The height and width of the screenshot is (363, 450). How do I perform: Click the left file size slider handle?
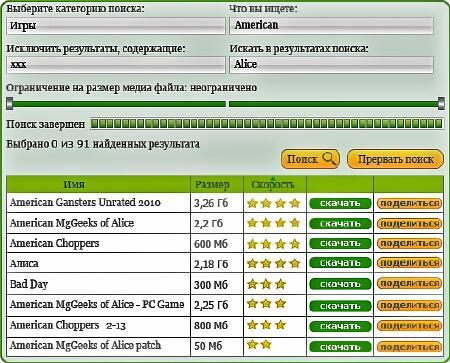pos(10,103)
